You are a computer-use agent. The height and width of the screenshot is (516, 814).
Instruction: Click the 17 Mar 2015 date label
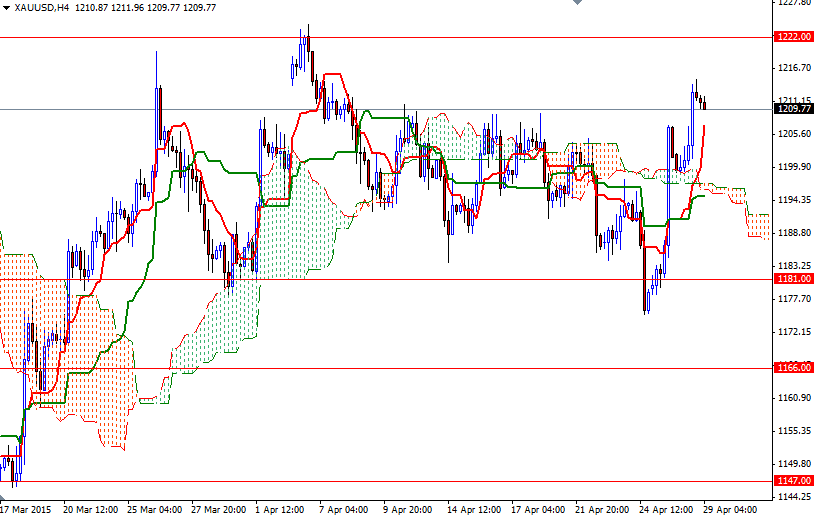point(25,508)
